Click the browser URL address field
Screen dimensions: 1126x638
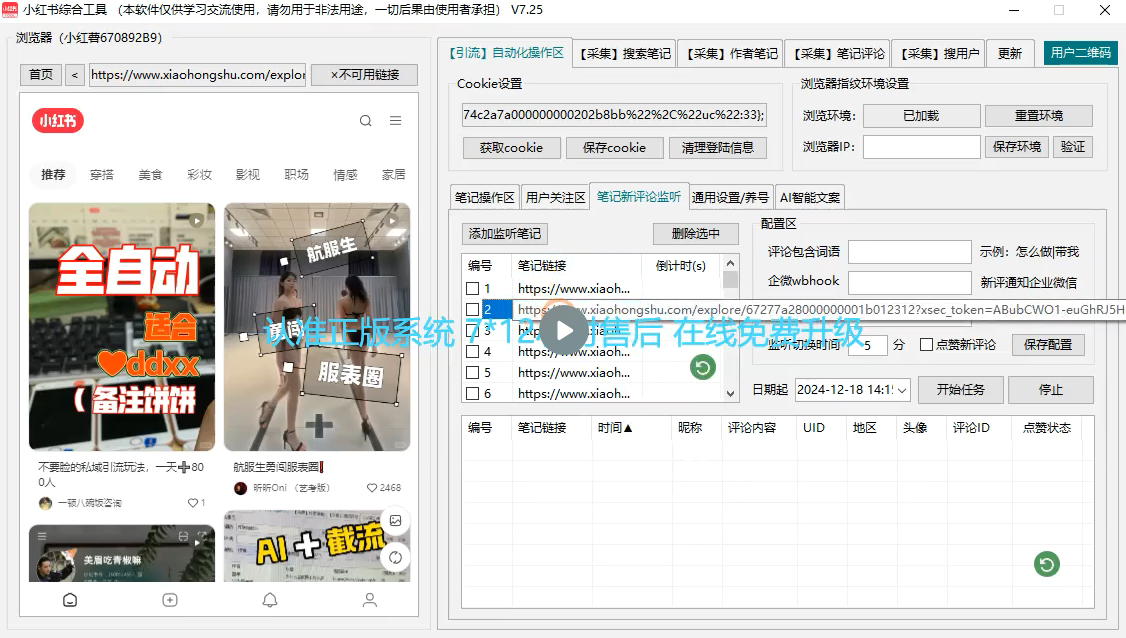[198, 75]
